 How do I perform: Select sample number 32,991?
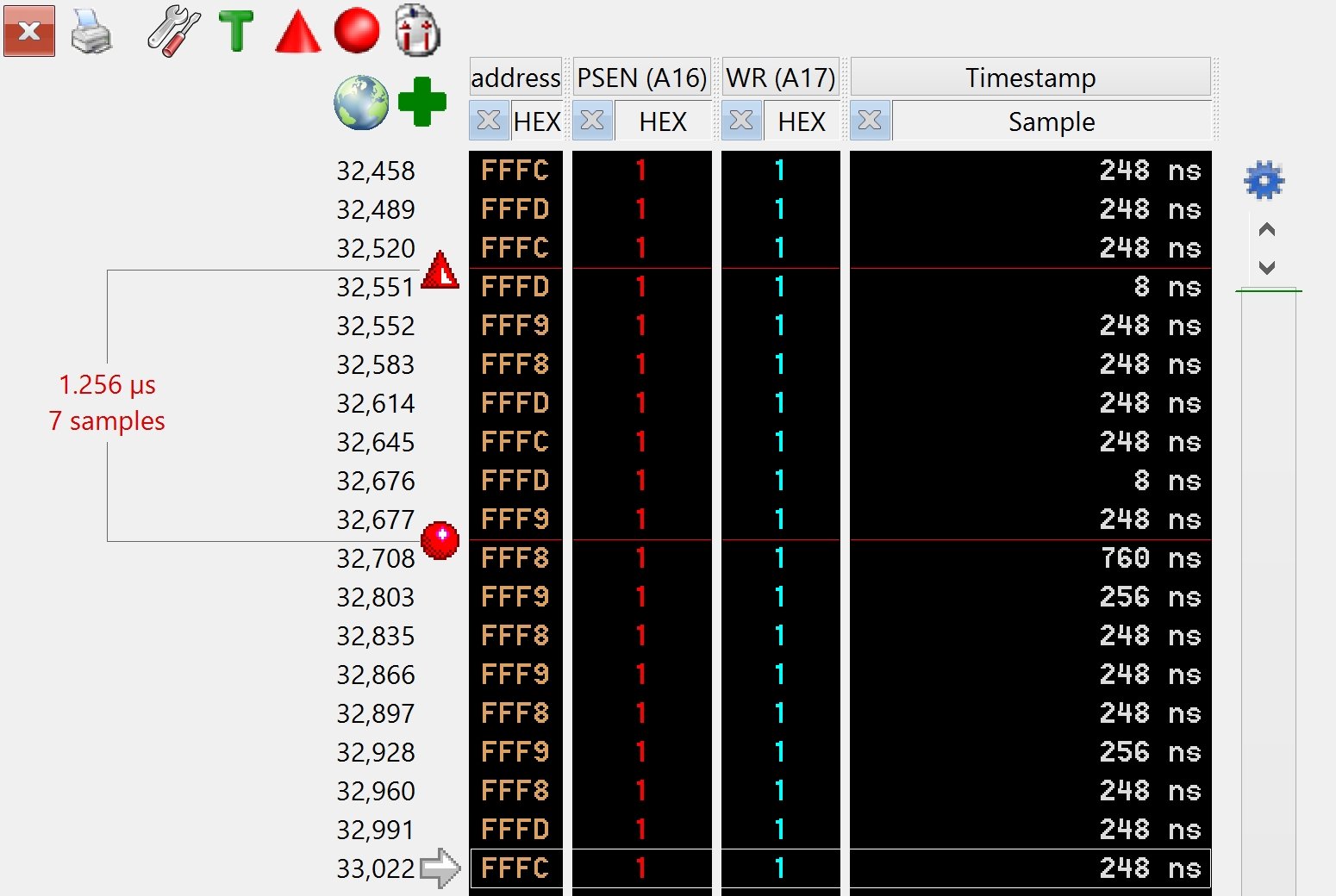(x=376, y=830)
